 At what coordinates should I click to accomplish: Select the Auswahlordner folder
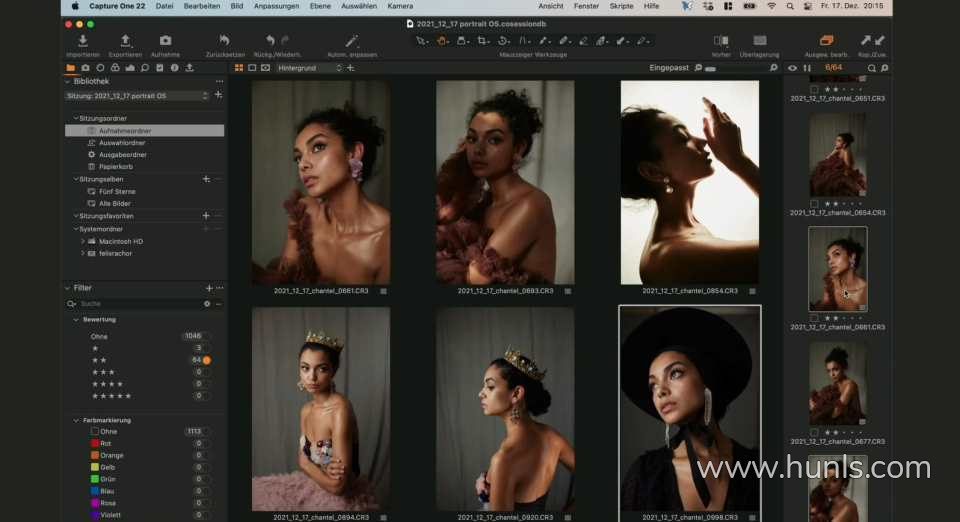(122, 143)
